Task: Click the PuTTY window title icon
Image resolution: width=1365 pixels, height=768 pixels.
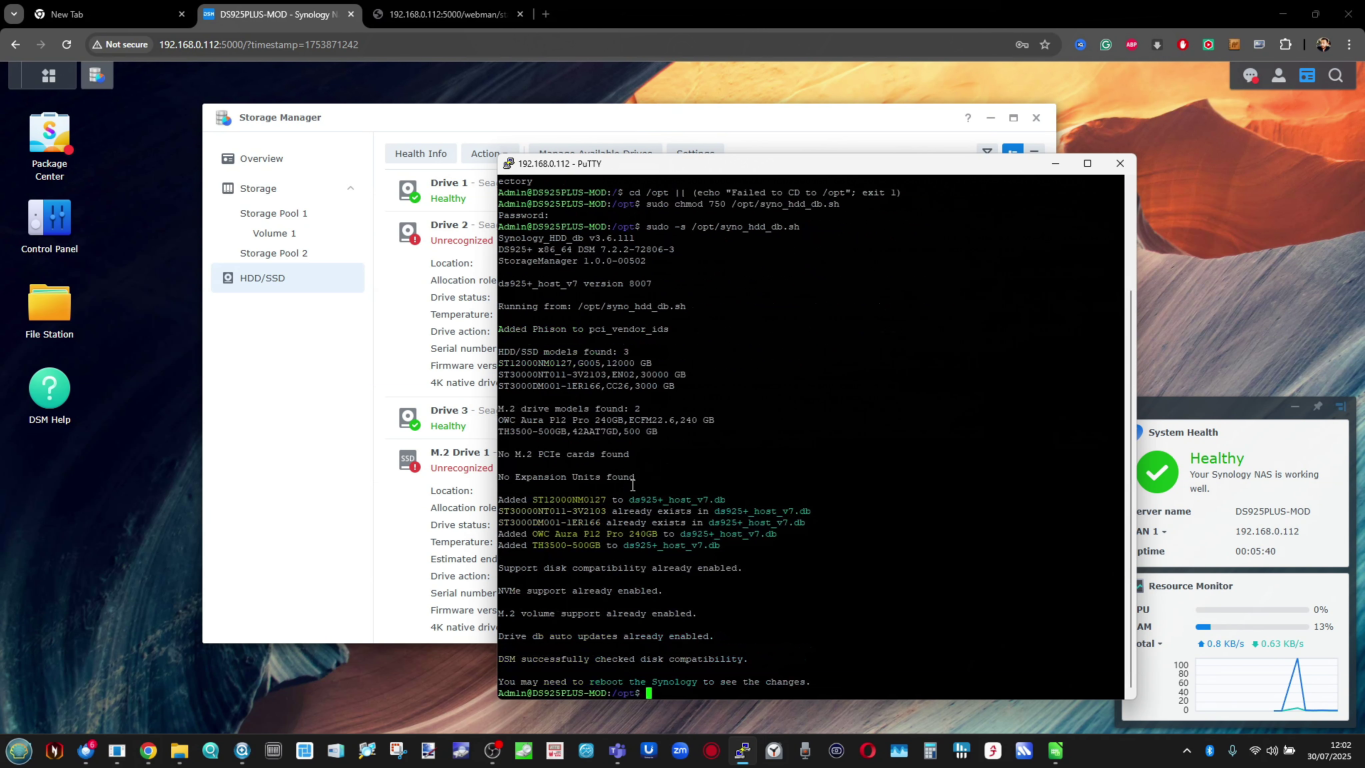Action: pos(508,163)
